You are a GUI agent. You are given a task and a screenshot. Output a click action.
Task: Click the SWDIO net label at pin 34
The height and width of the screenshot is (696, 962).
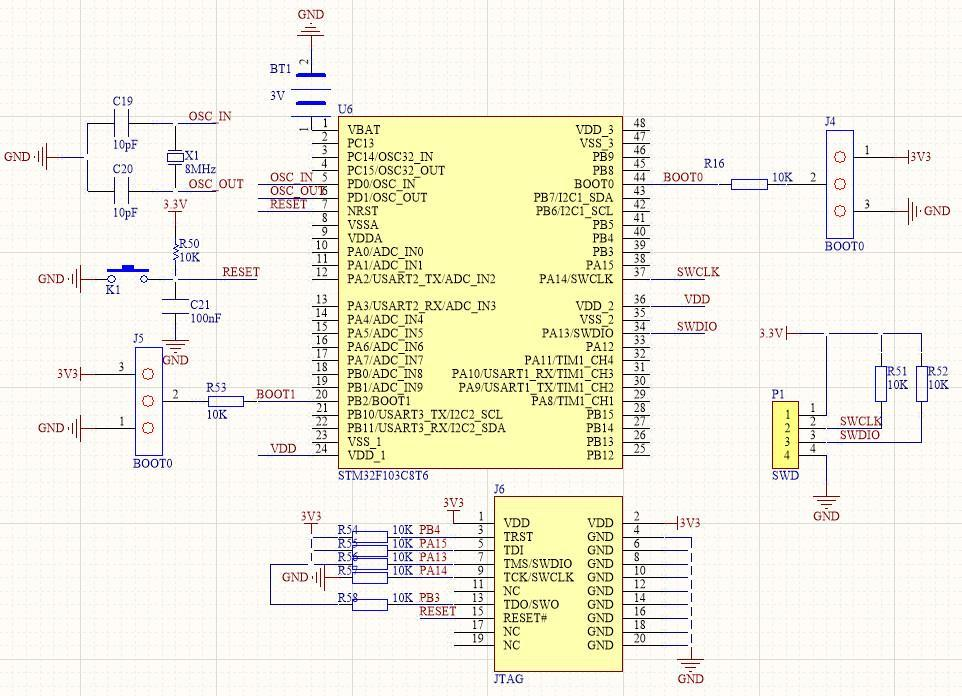pyautogui.click(x=697, y=327)
